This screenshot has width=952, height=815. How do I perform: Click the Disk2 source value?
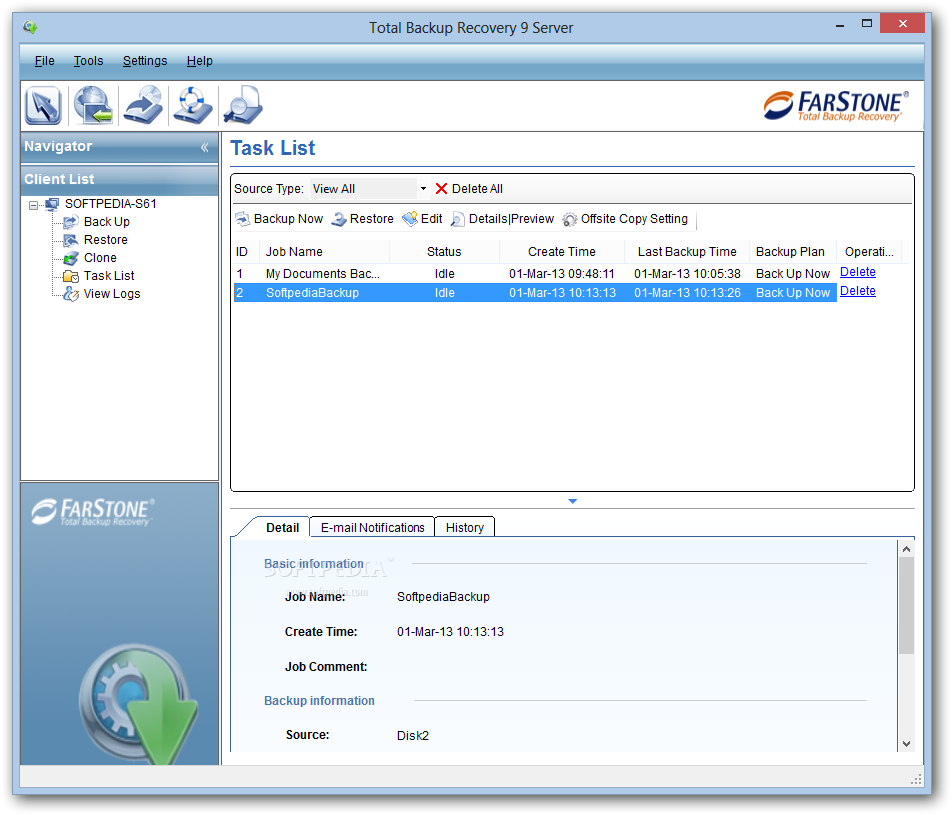tap(413, 735)
